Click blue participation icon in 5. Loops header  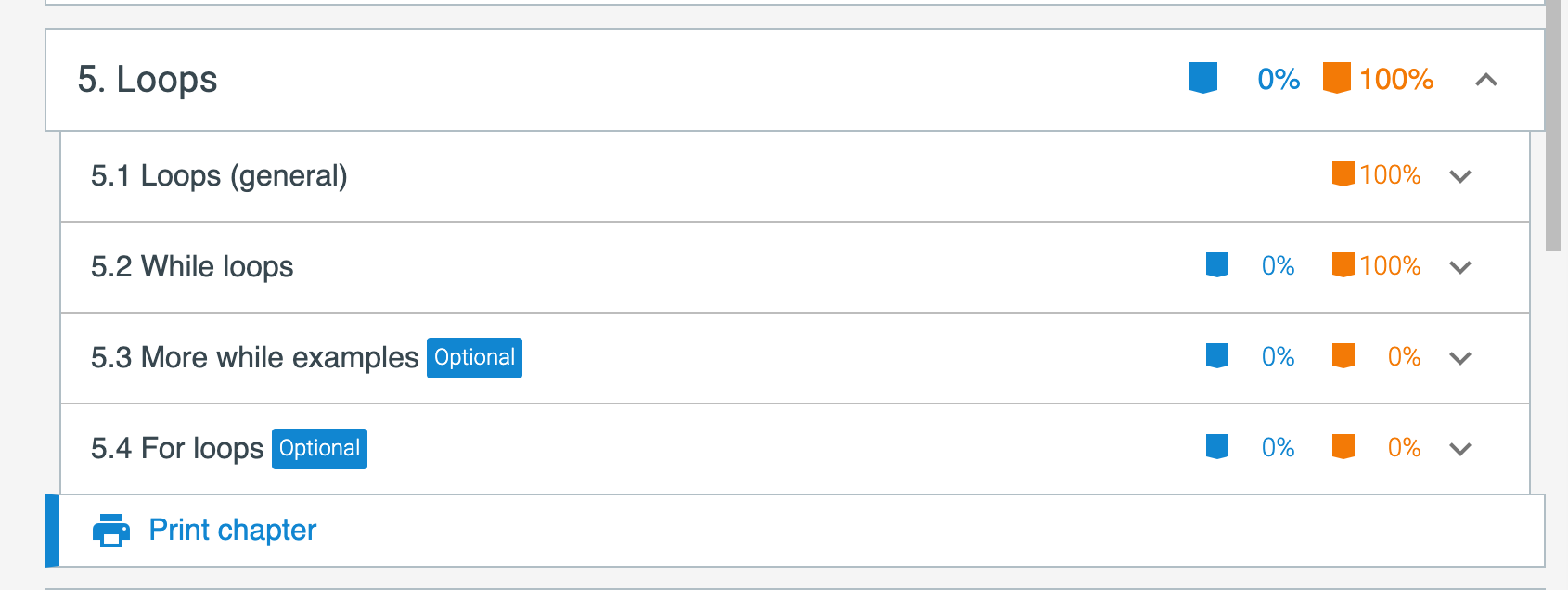(1202, 78)
